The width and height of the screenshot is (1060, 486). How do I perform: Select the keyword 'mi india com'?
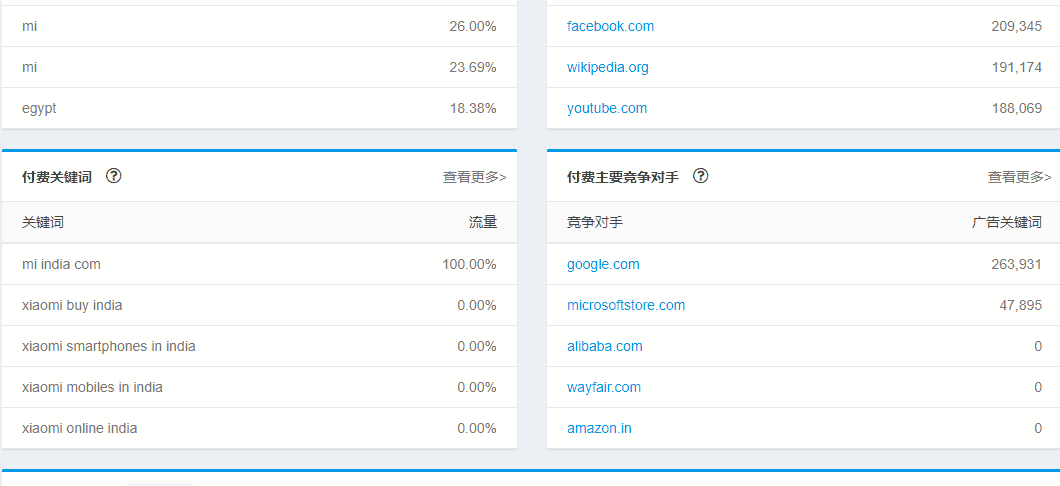coord(61,264)
